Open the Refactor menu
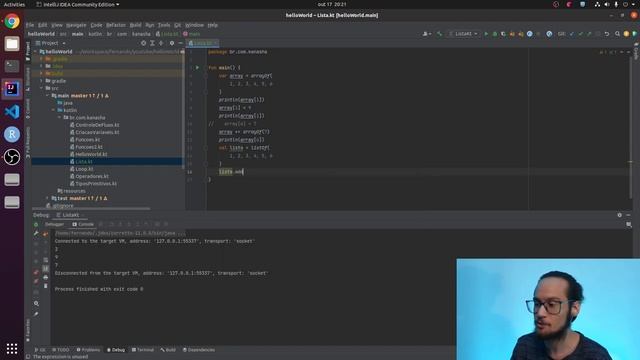Screen dimensions: 640x360 tap(116, 25)
